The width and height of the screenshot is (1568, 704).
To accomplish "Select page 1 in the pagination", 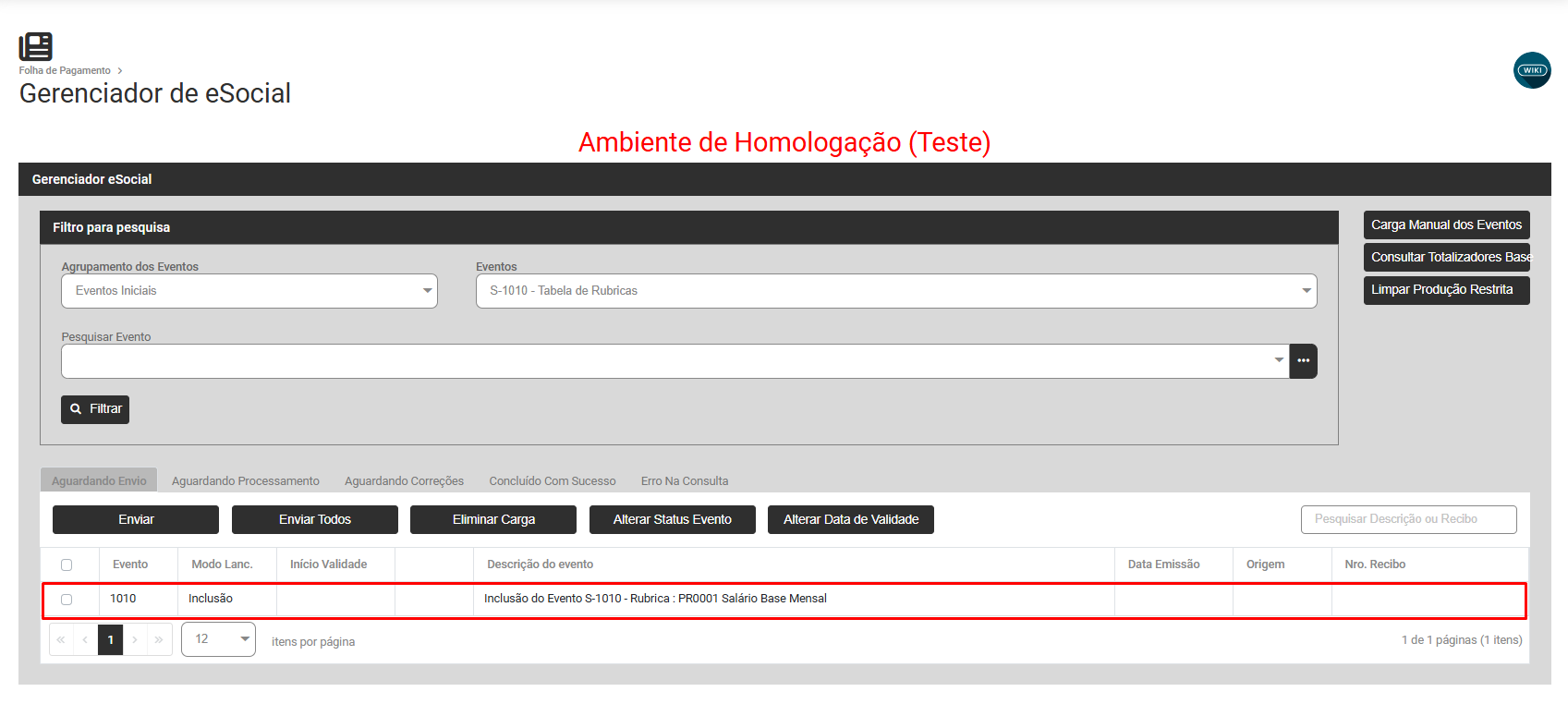I will coord(111,639).
